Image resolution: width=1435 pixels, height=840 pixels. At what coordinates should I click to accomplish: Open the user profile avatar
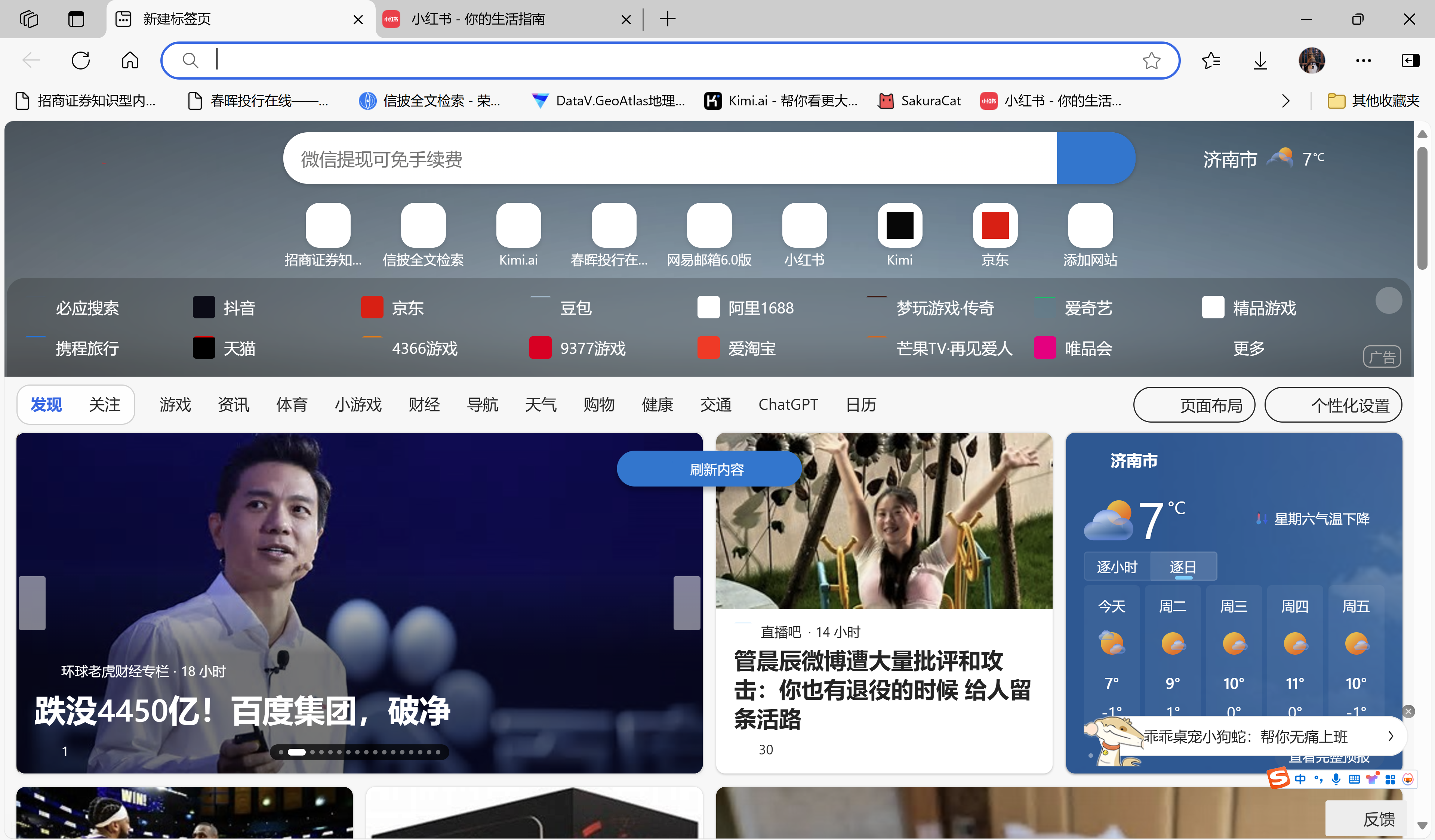tap(1311, 60)
